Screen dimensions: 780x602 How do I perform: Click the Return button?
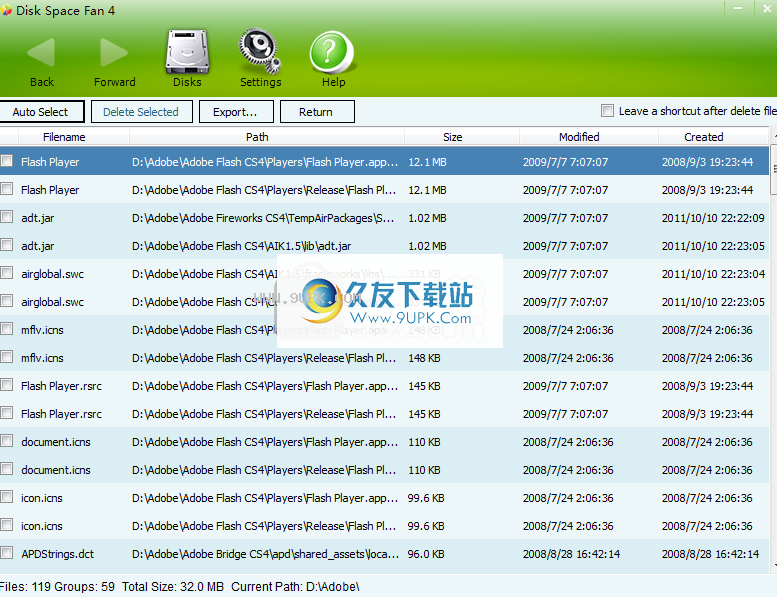point(317,112)
